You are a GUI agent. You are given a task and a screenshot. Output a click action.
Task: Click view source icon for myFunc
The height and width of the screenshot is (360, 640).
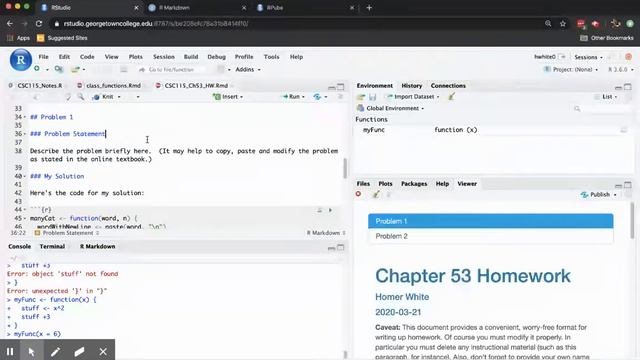(x=624, y=130)
